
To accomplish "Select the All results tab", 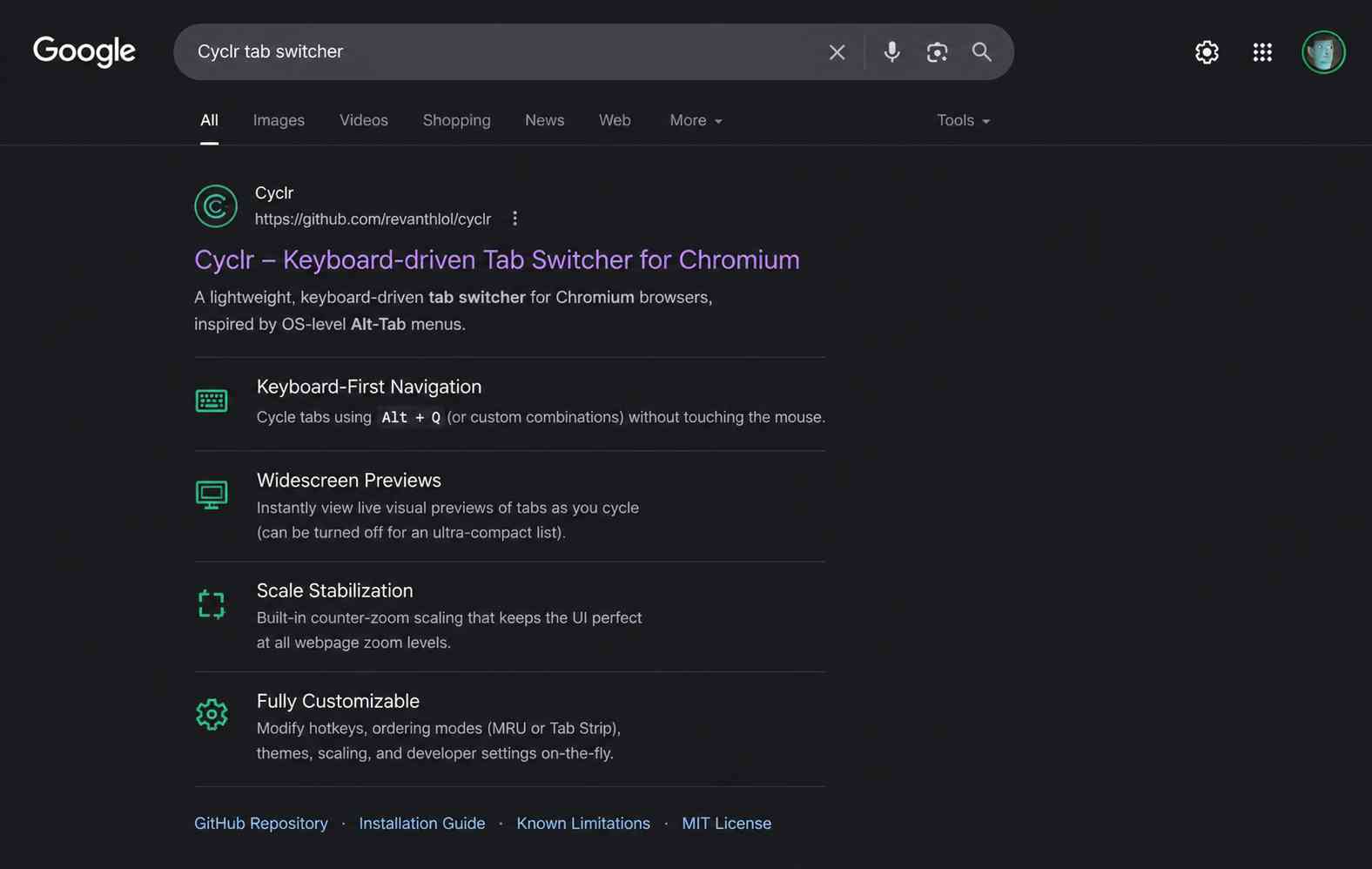I will pyautogui.click(x=209, y=120).
